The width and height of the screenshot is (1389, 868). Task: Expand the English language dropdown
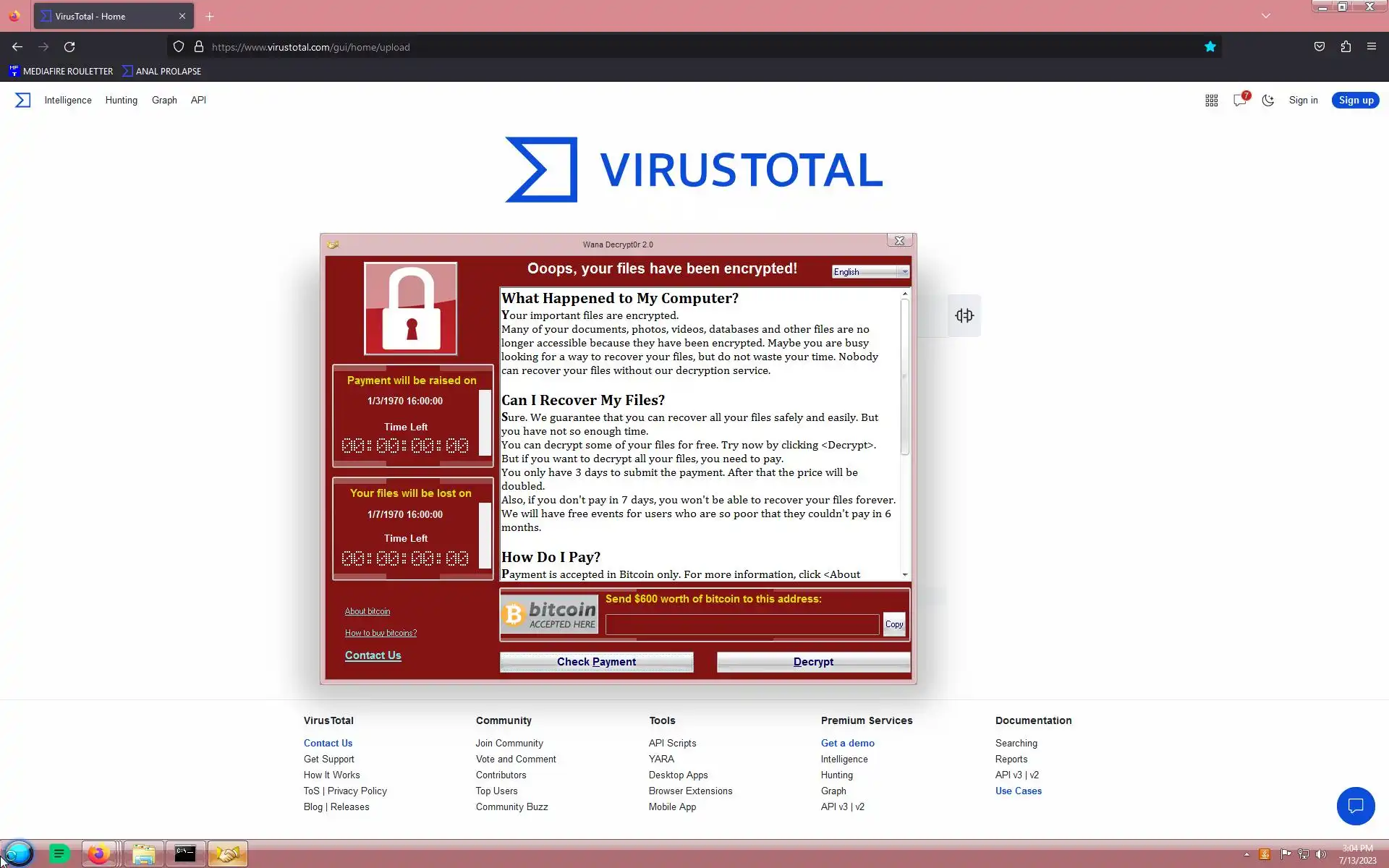tap(904, 272)
